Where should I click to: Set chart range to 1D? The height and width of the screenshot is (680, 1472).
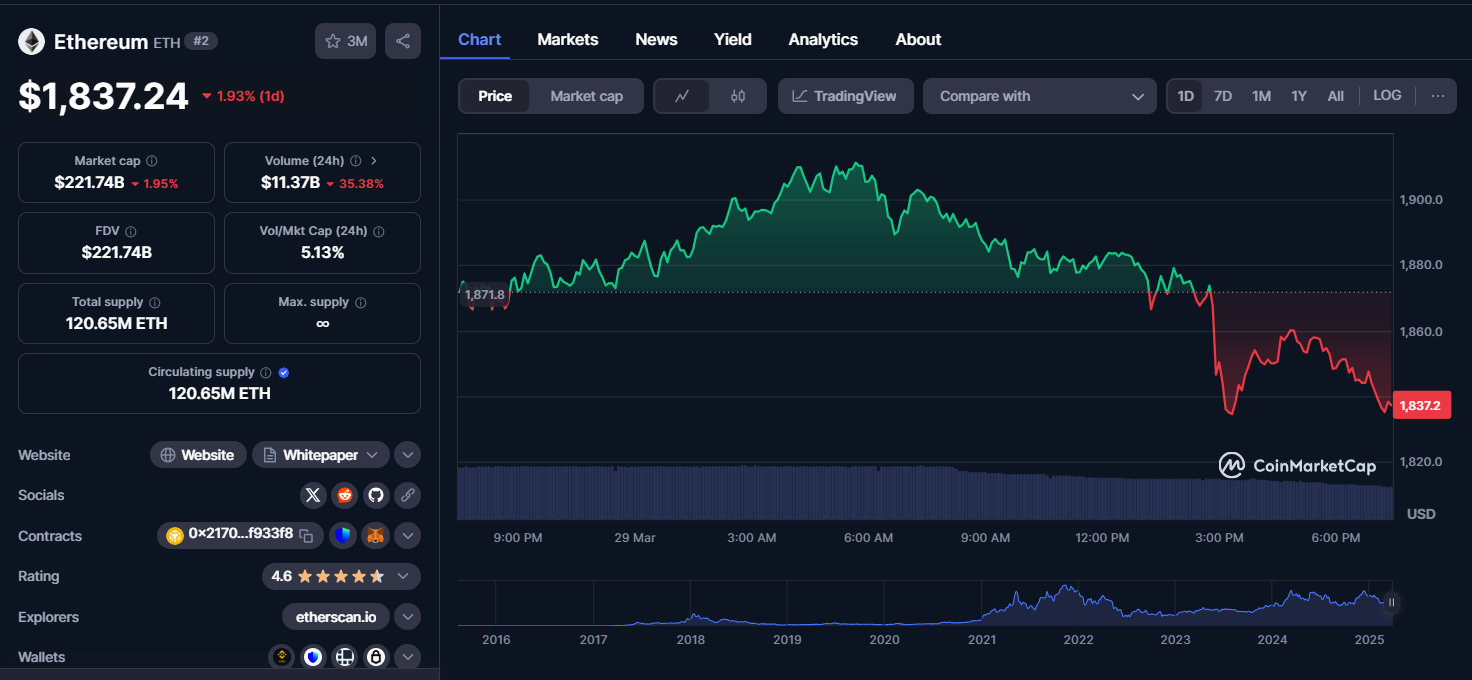click(1185, 96)
